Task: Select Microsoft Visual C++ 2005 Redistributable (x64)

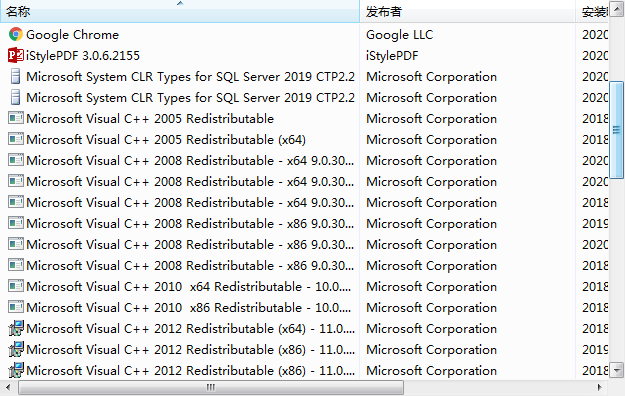Action: click(166, 140)
